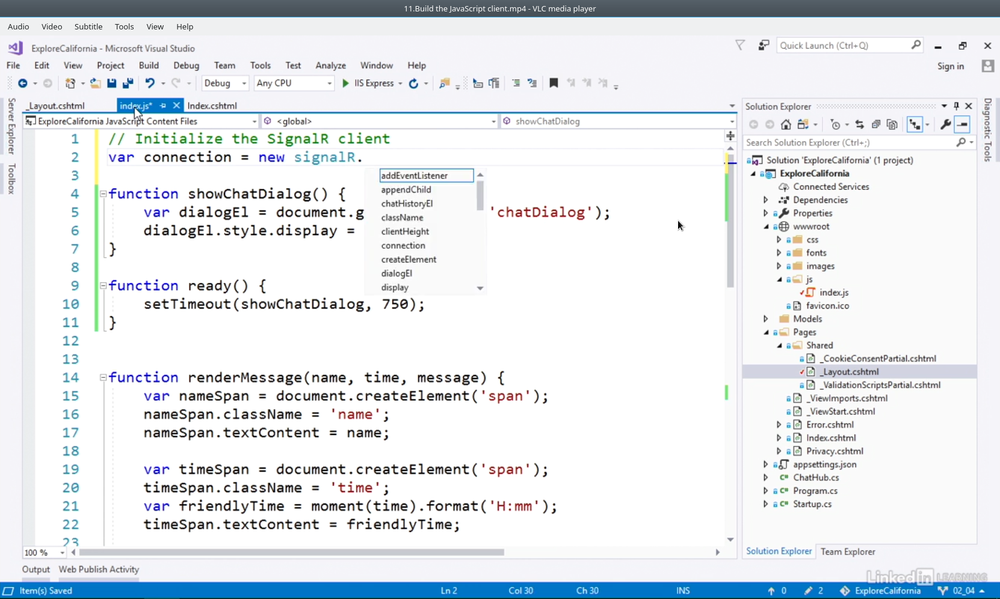The height and width of the screenshot is (599, 1000).
Task: Click the IntelliSense list scrollbar thumb
Action: click(x=480, y=195)
